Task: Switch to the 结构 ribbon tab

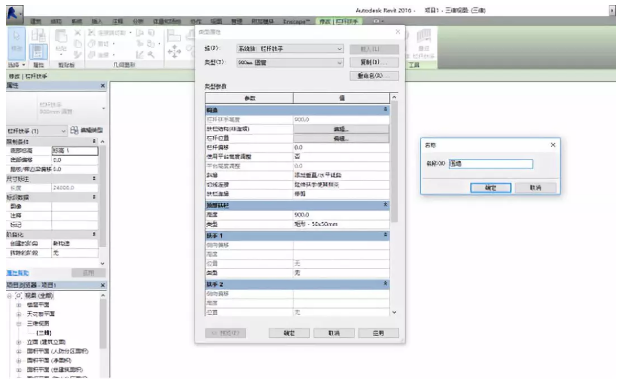Action: pos(56,21)
